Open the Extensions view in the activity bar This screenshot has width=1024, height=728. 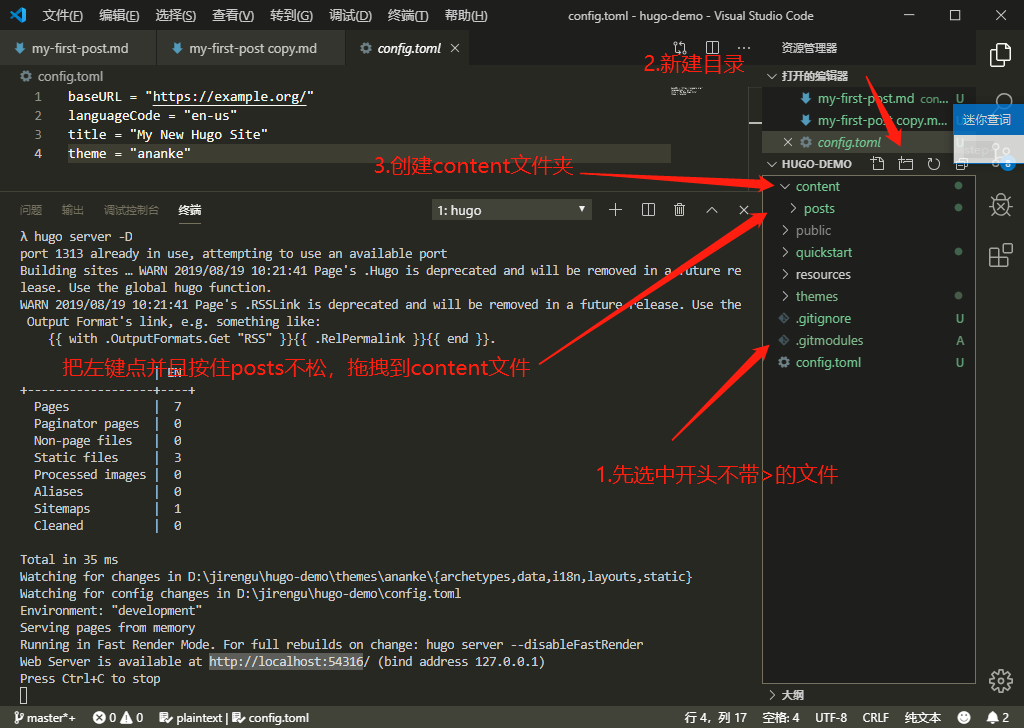(1000, 255)
